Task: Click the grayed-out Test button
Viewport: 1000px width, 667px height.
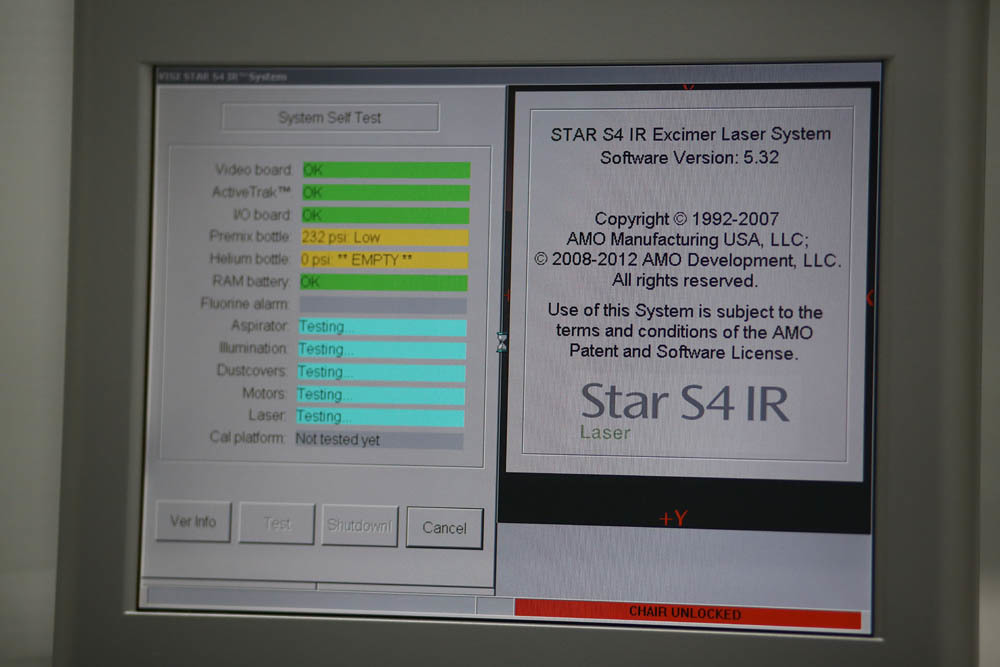Action: (x=277, y=524)
